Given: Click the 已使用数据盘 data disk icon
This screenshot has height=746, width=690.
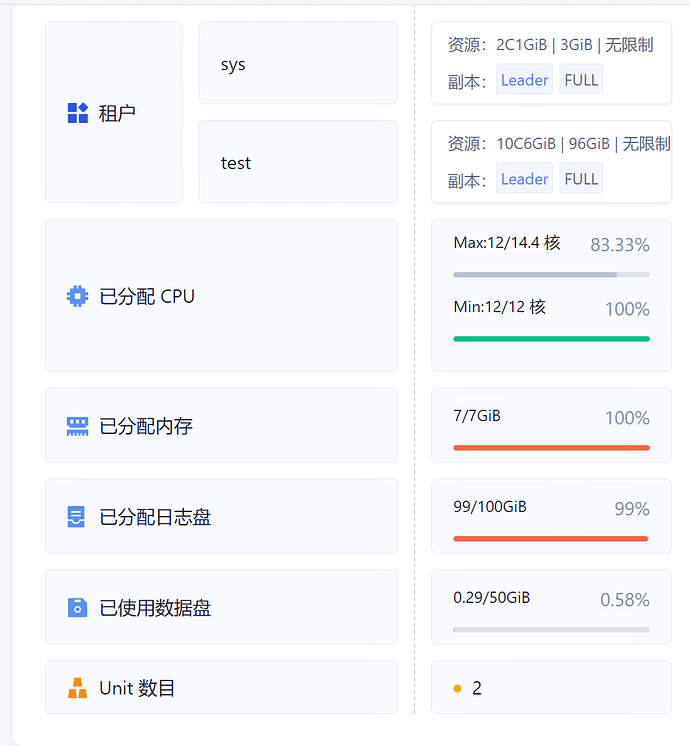Looking at the screenshot, I should coord(77,608).
